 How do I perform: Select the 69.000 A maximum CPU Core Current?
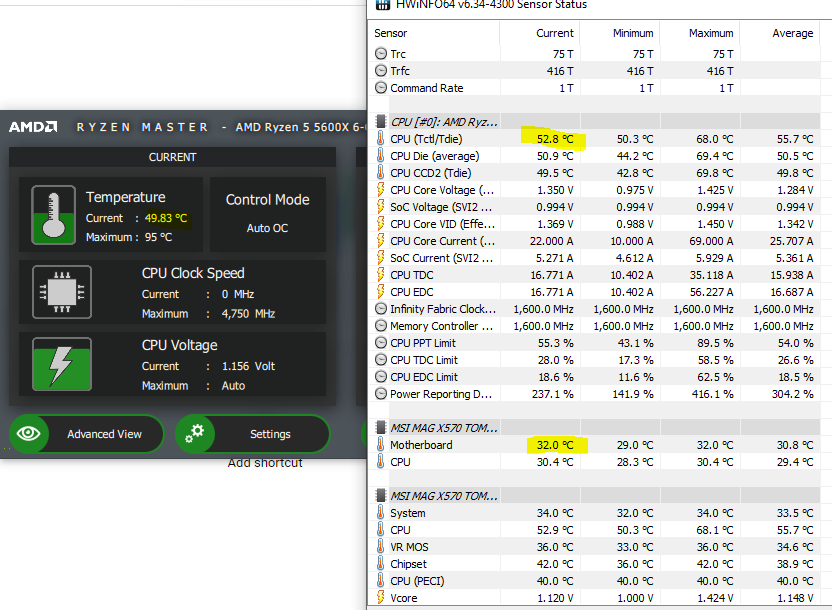711,241
